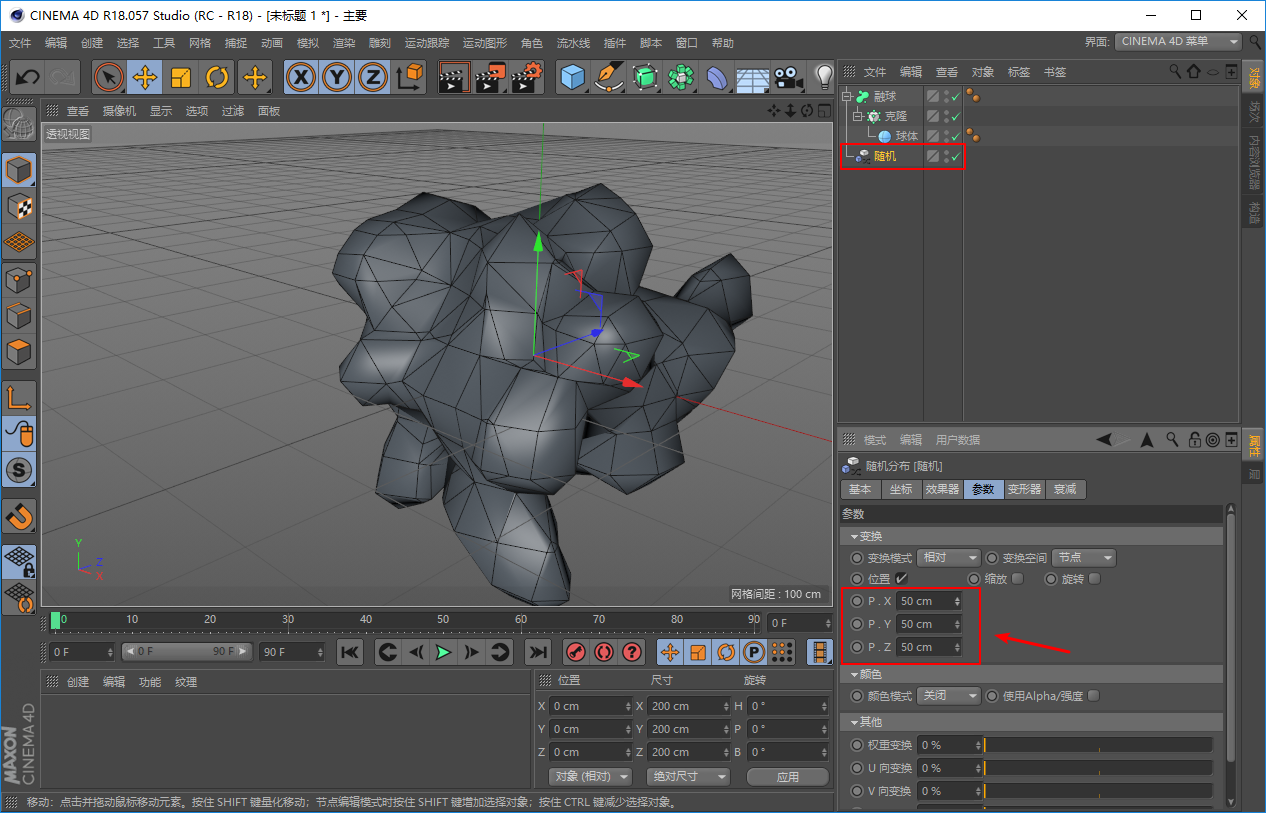Switch to the 效果器 tab
Image resolution: width=1266 pixels, height=813 pixels.
click(x=942, y=489)
